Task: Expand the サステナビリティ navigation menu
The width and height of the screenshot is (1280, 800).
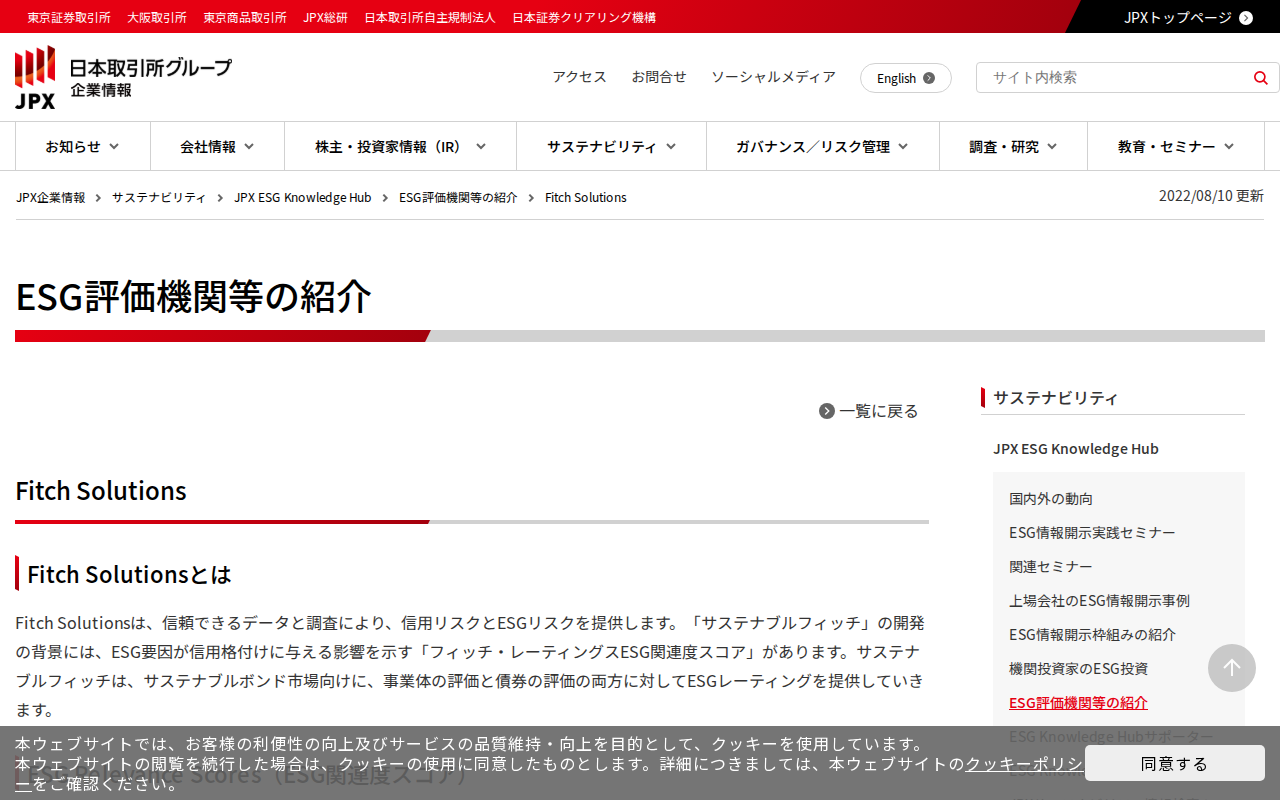Action: (x=612, y=146)
